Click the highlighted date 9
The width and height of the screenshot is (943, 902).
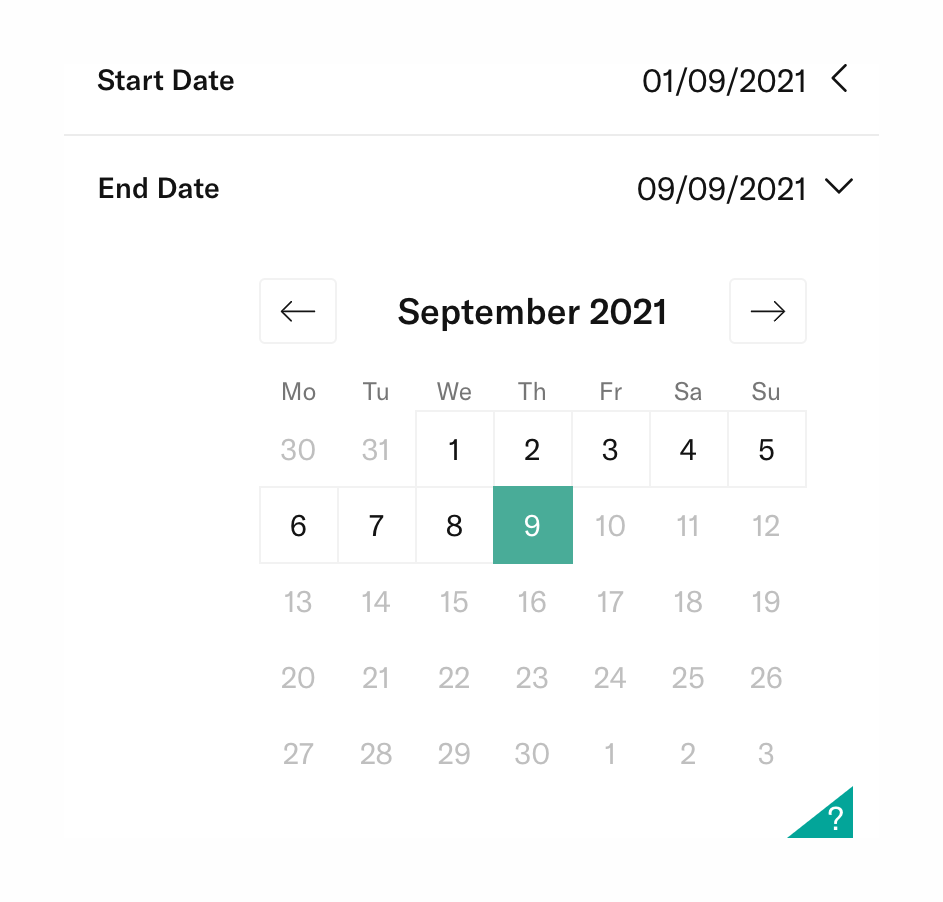[532, 525]
